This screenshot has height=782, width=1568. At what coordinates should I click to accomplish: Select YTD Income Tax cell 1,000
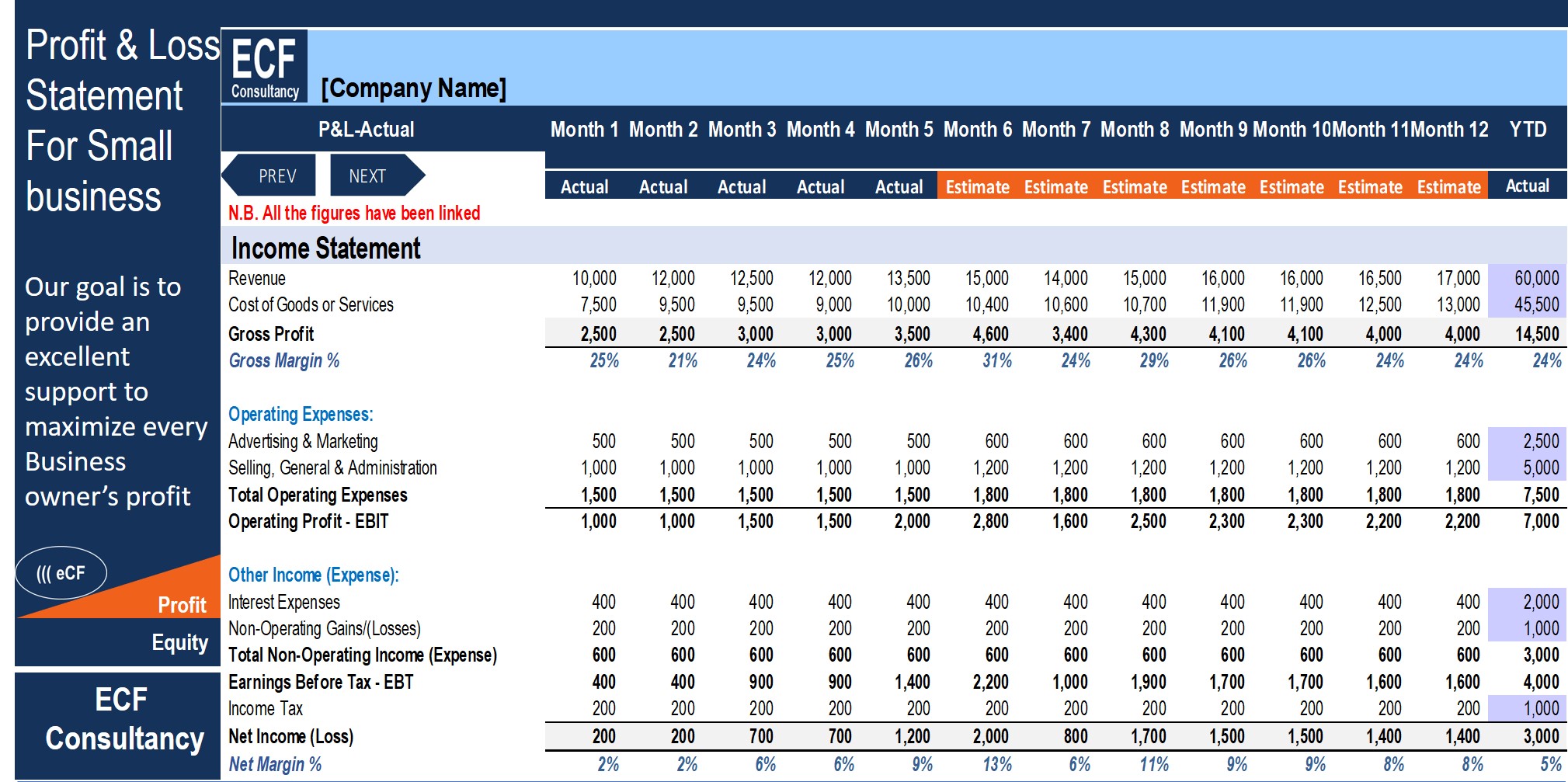(1541, 709)
